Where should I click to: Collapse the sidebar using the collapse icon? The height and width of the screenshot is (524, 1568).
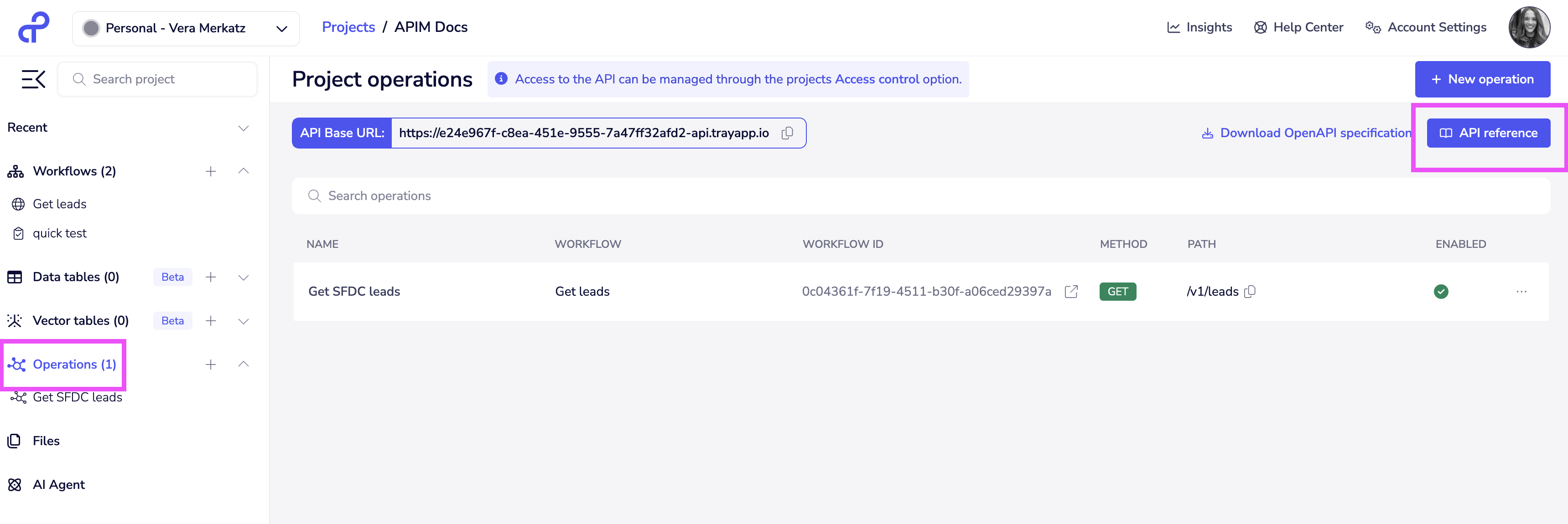[33, 78]
